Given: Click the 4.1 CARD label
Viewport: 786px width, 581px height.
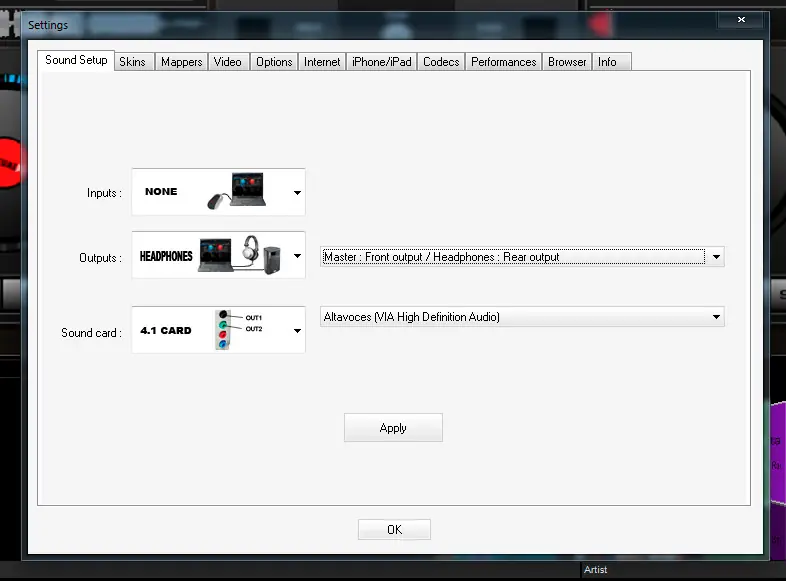Looking at the screenshot, I should pyautogui.click(x=166, y=330).
